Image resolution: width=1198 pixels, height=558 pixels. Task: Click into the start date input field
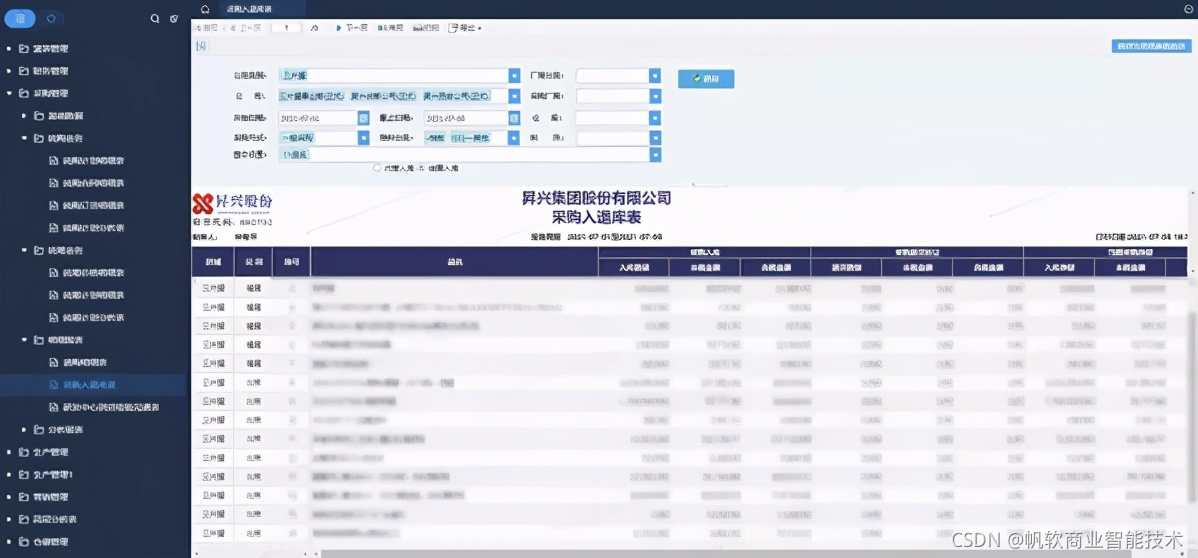[319, 118]
